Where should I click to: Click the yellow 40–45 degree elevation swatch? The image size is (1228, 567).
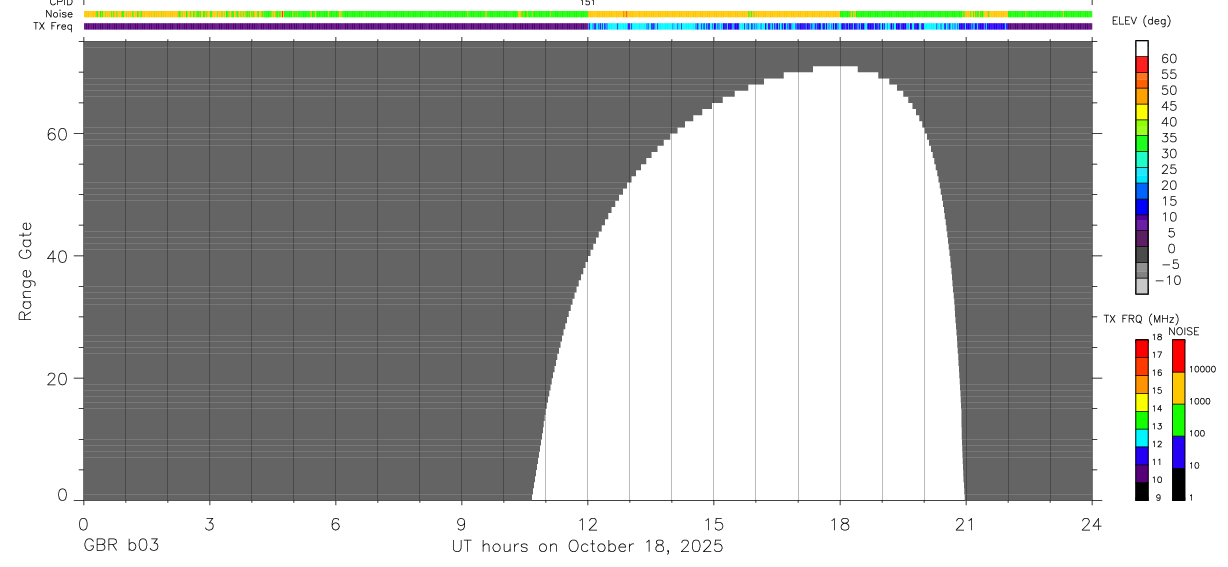1142,112
